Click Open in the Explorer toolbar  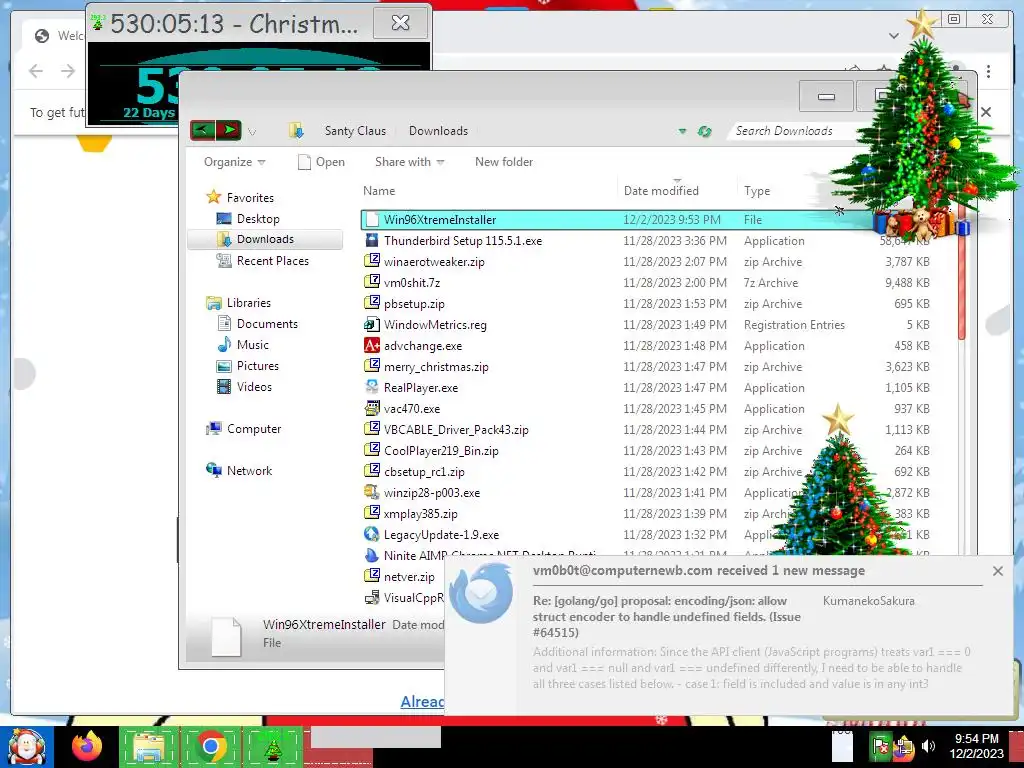tap(321, 162)
